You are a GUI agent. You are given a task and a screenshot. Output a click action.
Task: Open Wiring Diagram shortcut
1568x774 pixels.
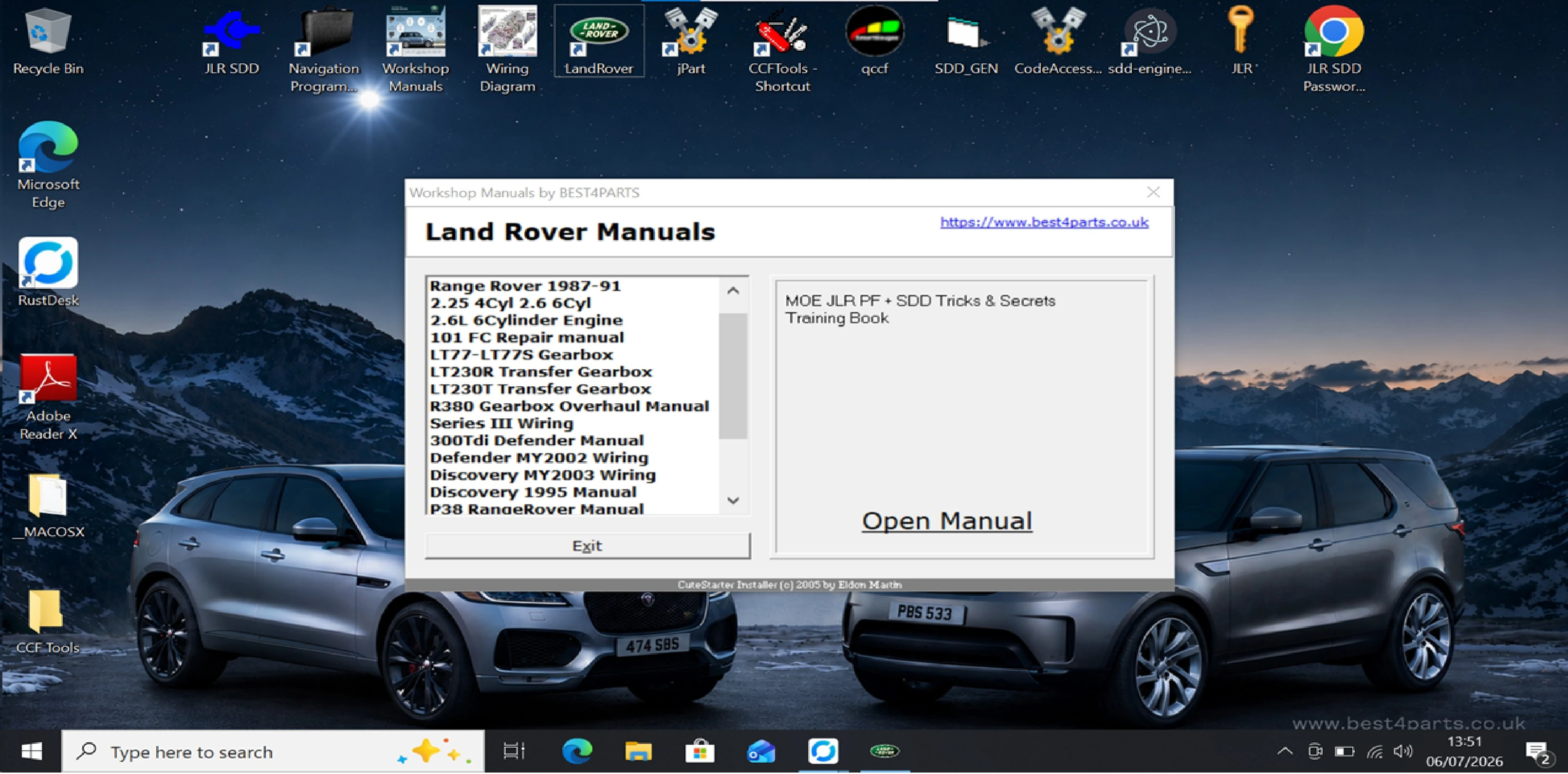508,49
